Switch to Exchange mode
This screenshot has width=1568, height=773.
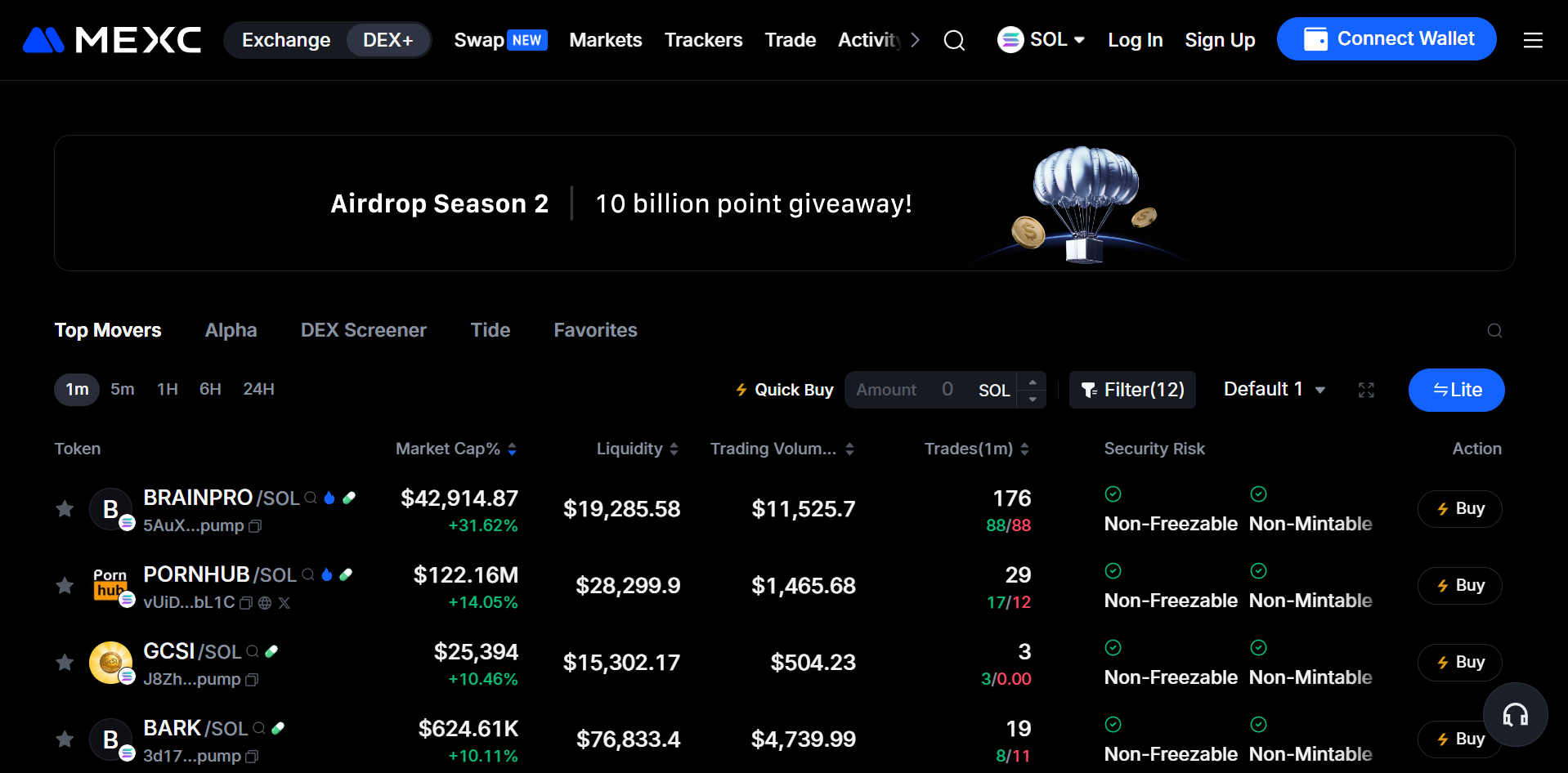coord(286,40)
